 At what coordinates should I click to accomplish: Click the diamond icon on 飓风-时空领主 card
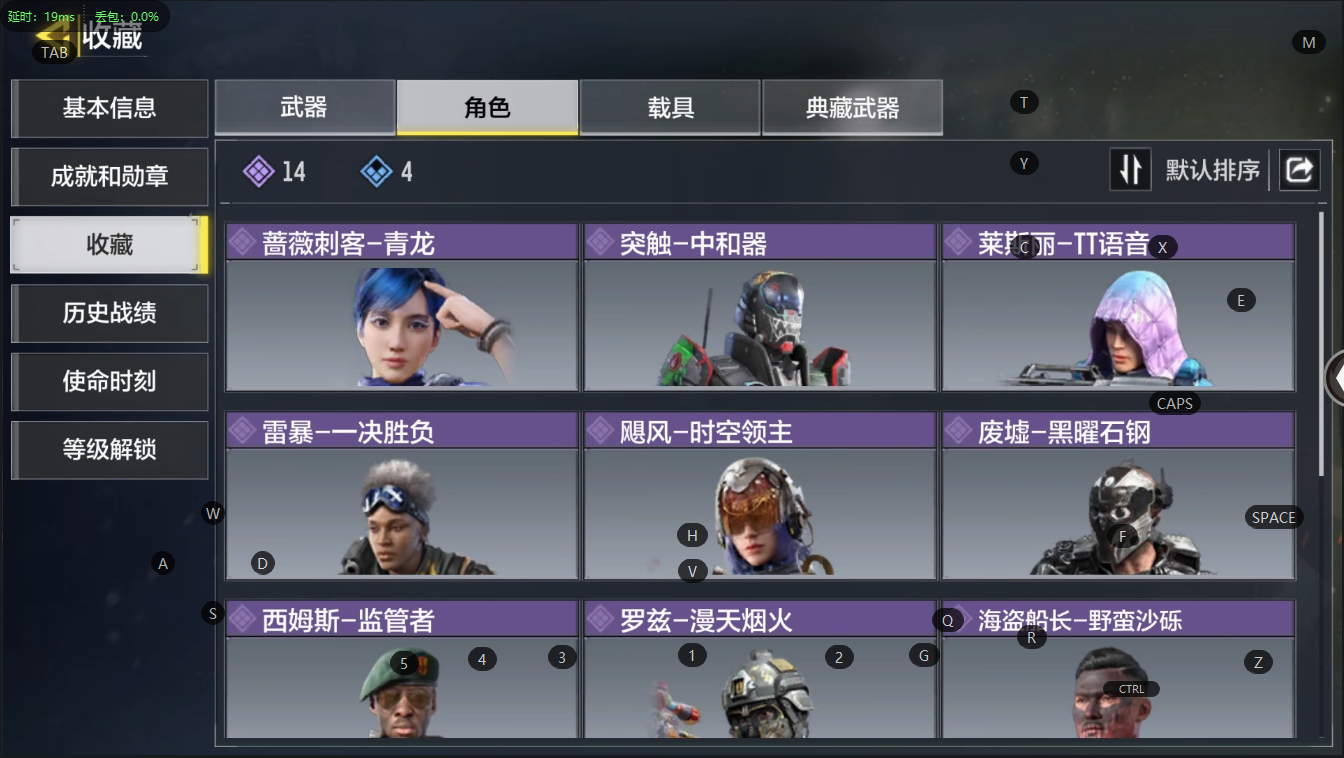600,430
